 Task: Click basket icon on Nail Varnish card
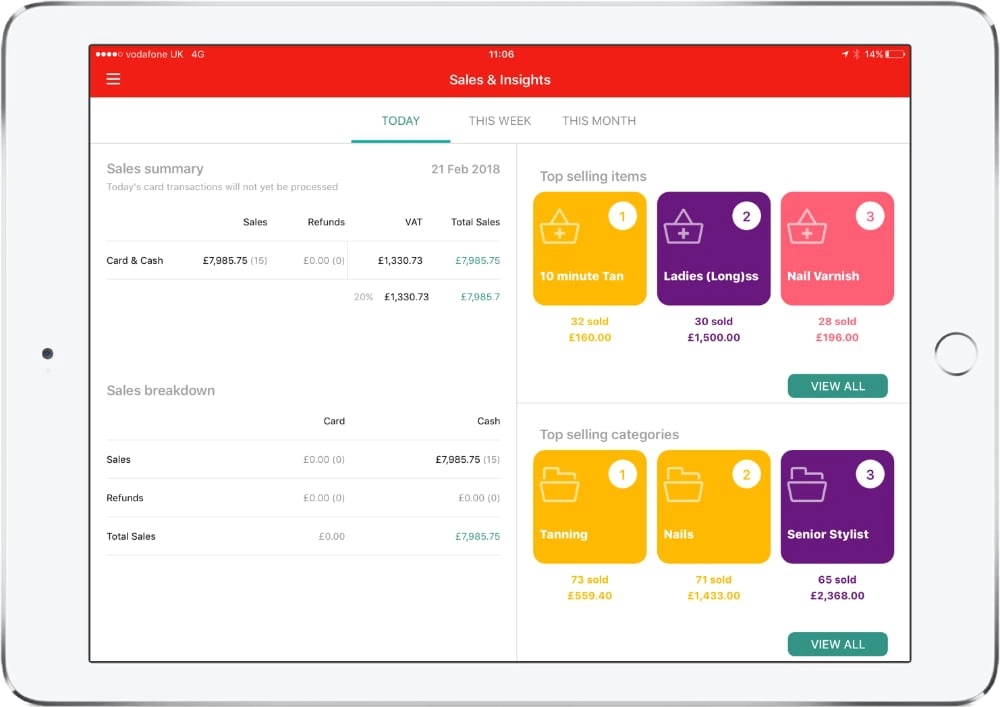[x=807, y=227]
